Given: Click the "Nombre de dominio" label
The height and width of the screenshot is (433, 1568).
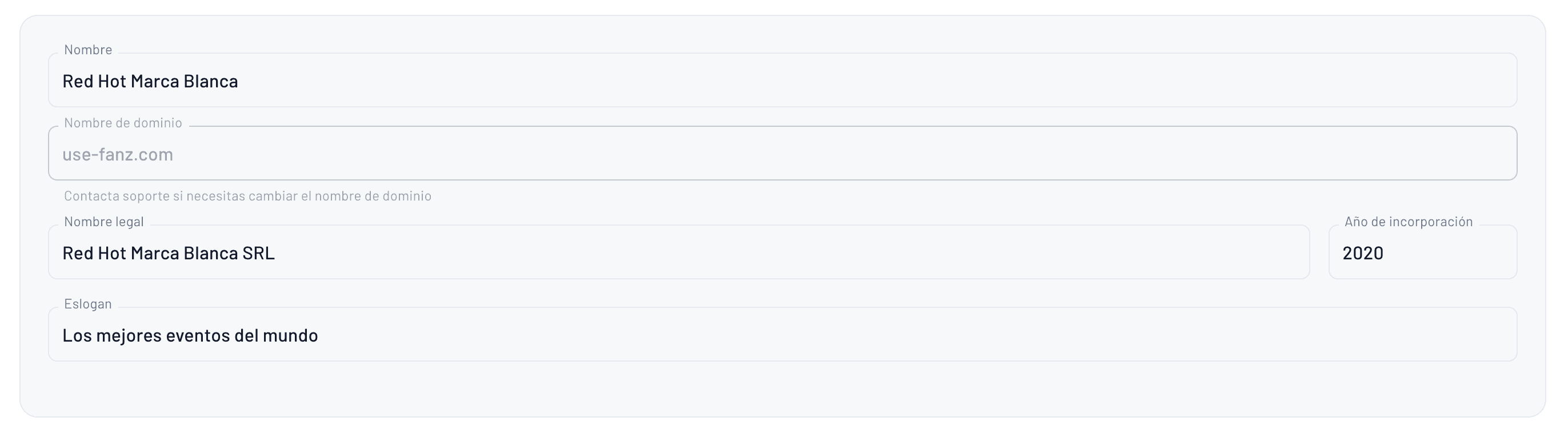Looking at the screenshot, I should click(123, 123).
